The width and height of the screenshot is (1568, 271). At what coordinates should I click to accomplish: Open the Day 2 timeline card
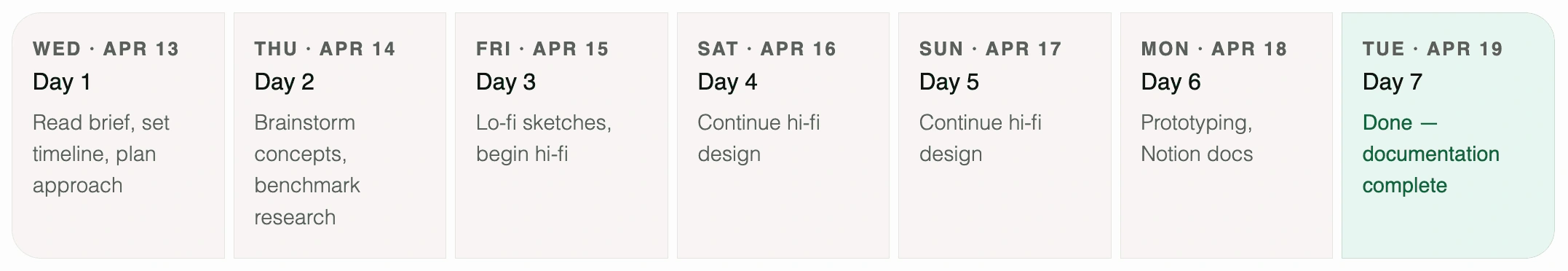click(340, 135)
